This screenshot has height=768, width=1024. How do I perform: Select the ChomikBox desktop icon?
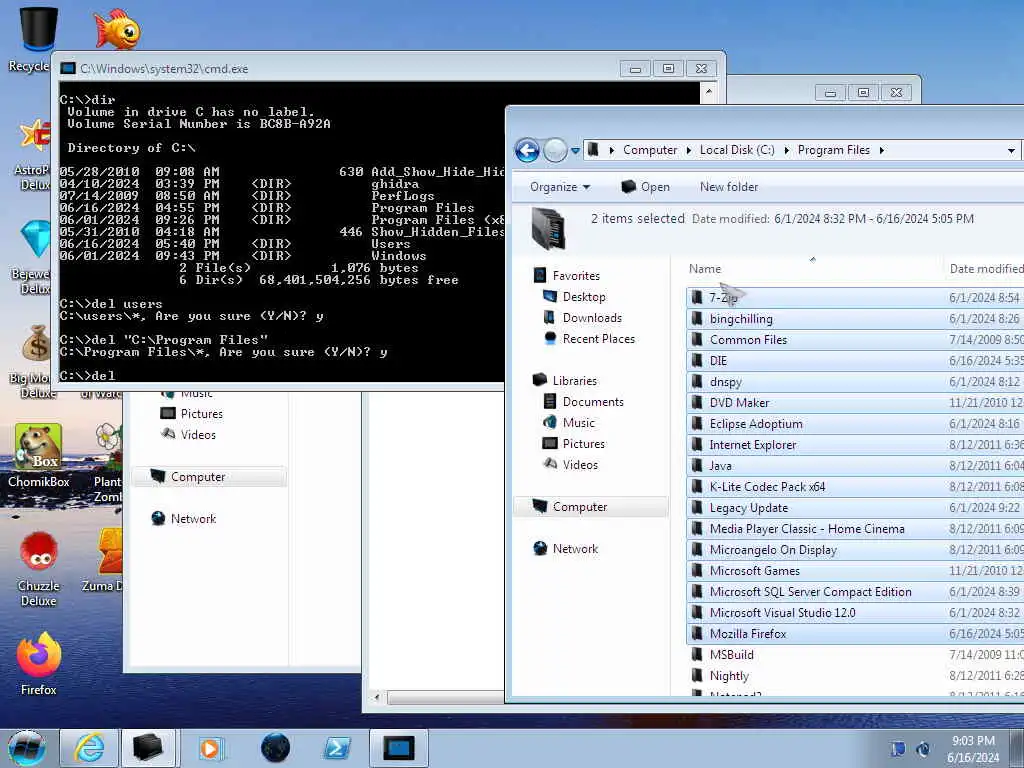point(39,456)
